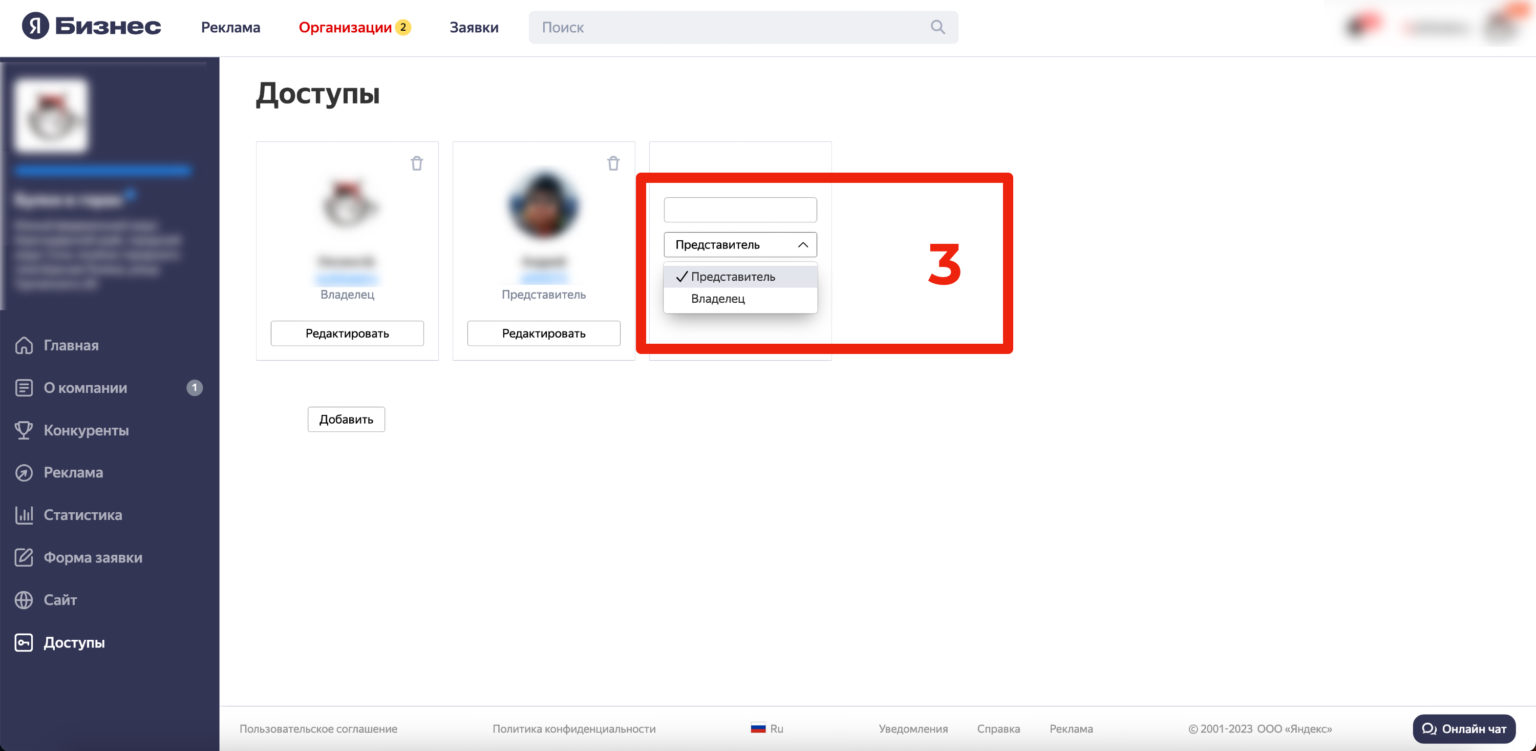The width and height of the screenshot is (1536, 751).
Task: Click the search magnifier icon
Action: tap(938, 27)
